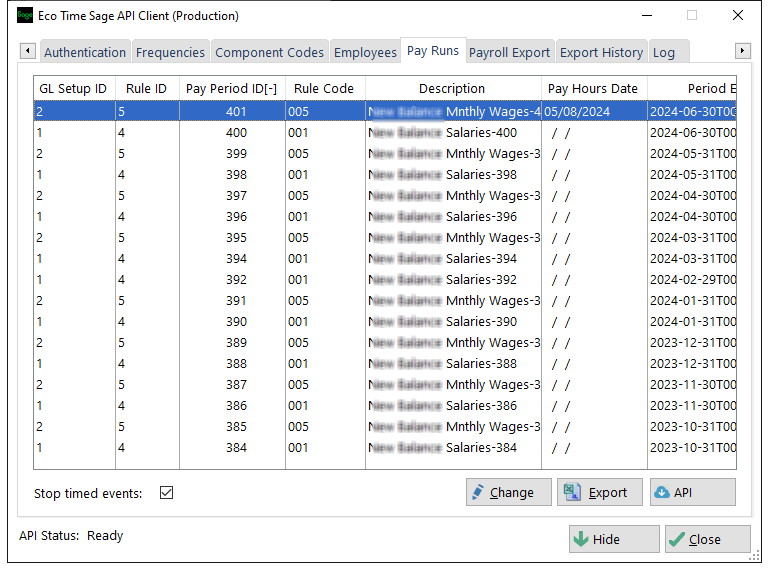Click the Salaries-394 description cell

click(x=453, y=259)
